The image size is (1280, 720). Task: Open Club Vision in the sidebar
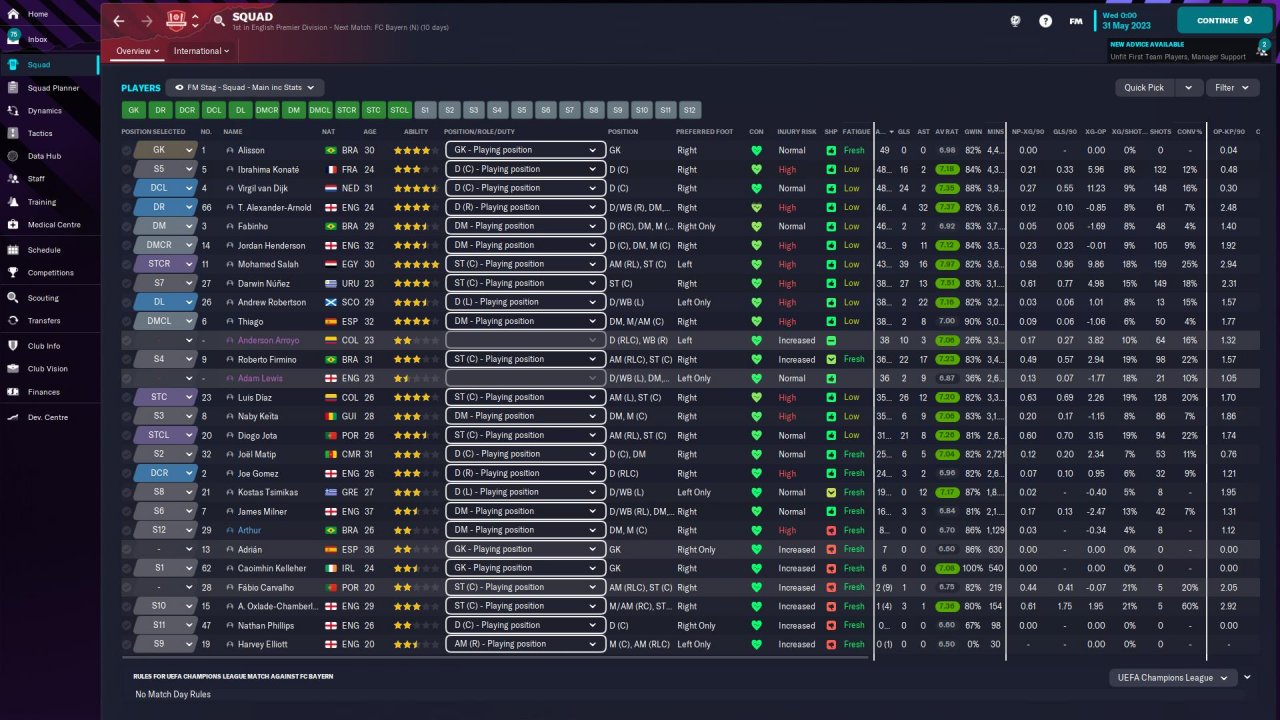[x=48, y=369]
